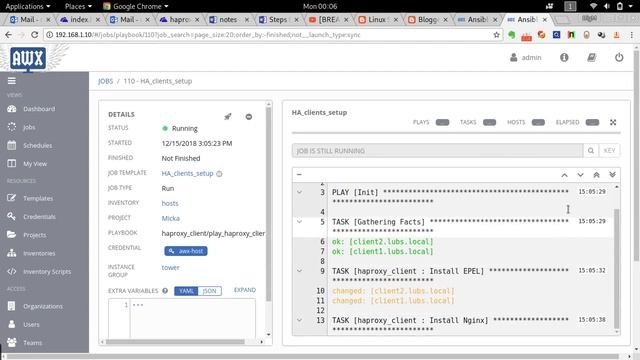This screenshot has height=360, width=640.
Task: Click the KEY button
Action: click(x=609, y=151)
